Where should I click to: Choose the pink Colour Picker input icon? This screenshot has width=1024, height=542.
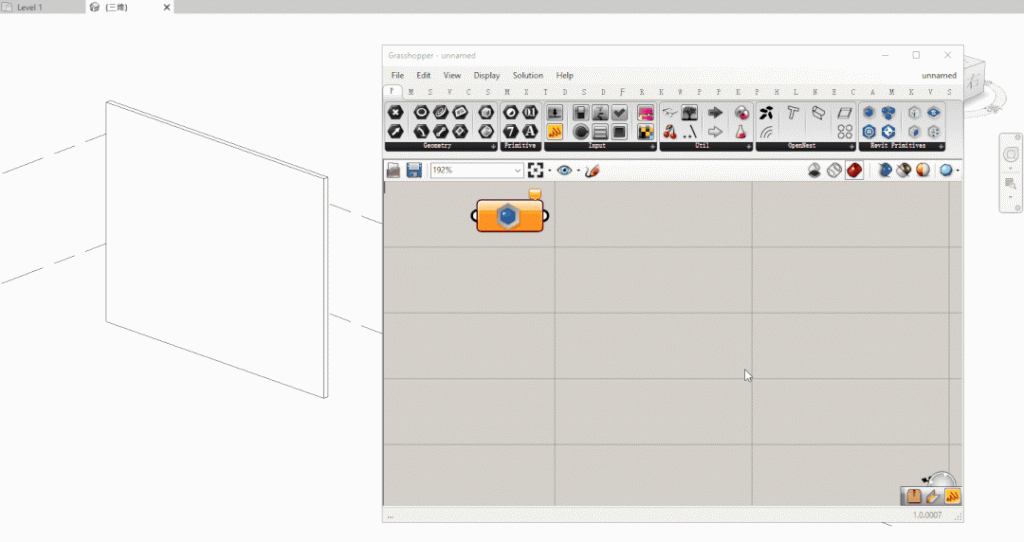(645, 112)
